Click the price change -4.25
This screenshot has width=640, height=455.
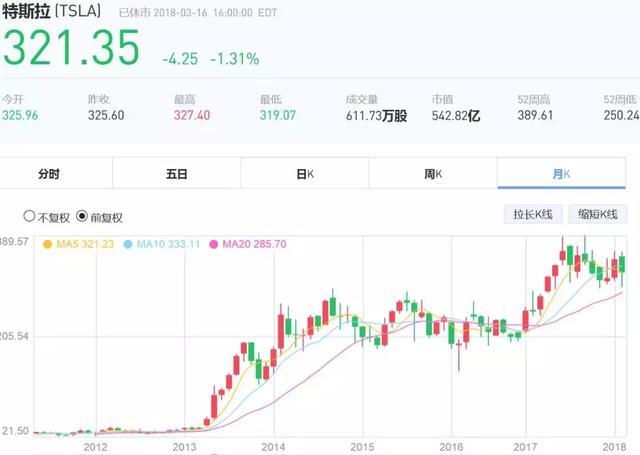click(180, 59)
